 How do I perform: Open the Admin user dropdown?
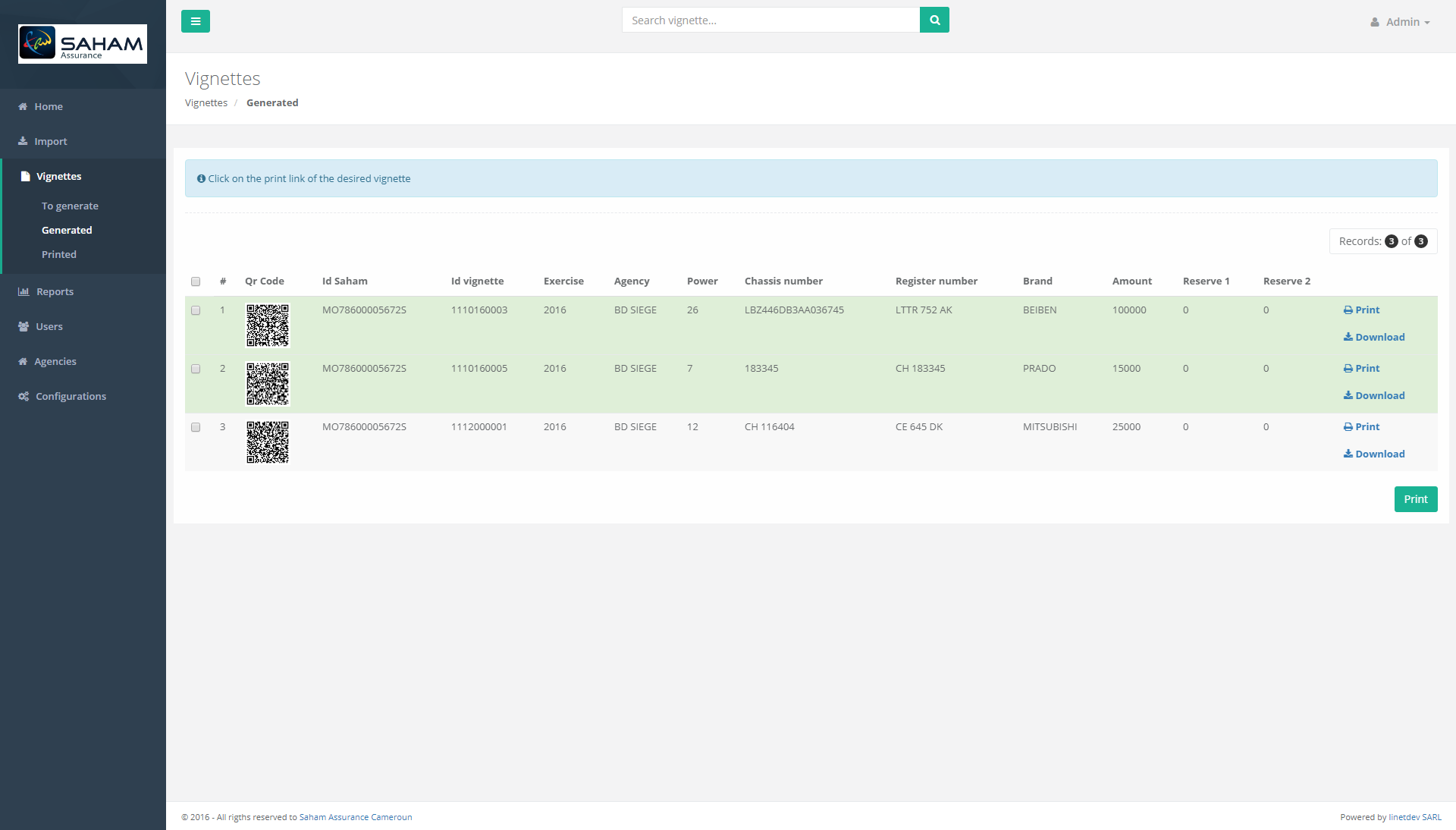click(x=1400, y=22)
